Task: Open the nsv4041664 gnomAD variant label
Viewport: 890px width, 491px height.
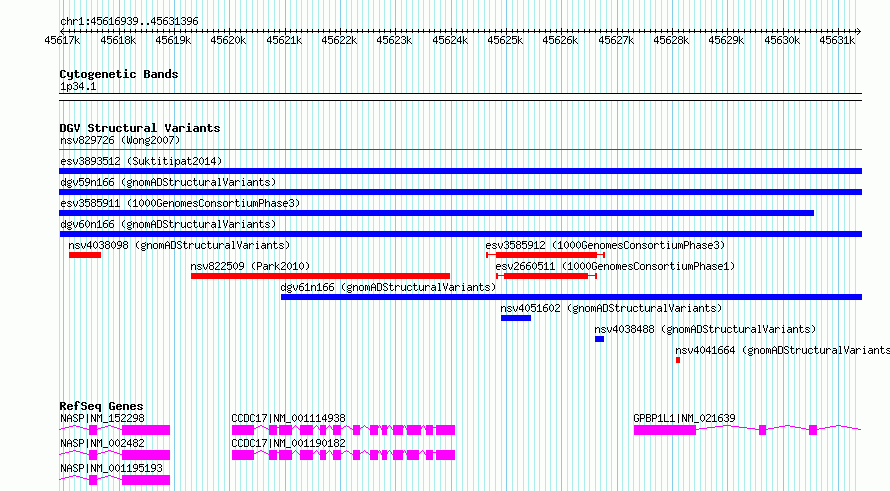Action: [782, 350]
